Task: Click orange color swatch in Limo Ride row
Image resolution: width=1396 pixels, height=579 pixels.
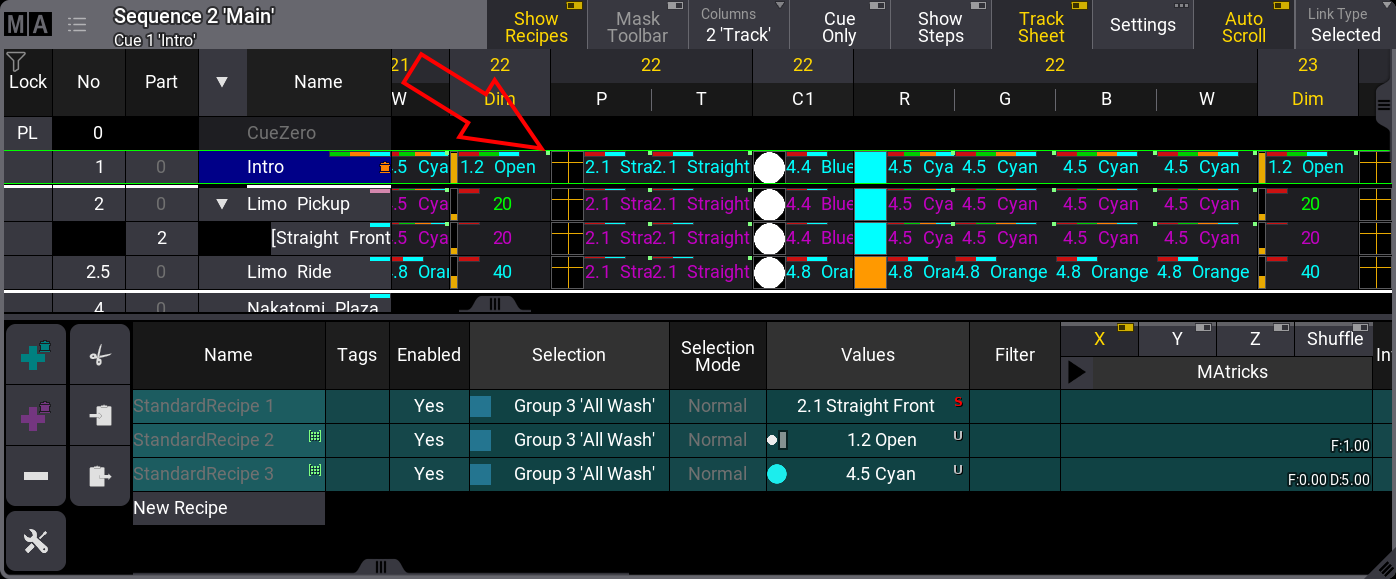Action: [870, 272]
